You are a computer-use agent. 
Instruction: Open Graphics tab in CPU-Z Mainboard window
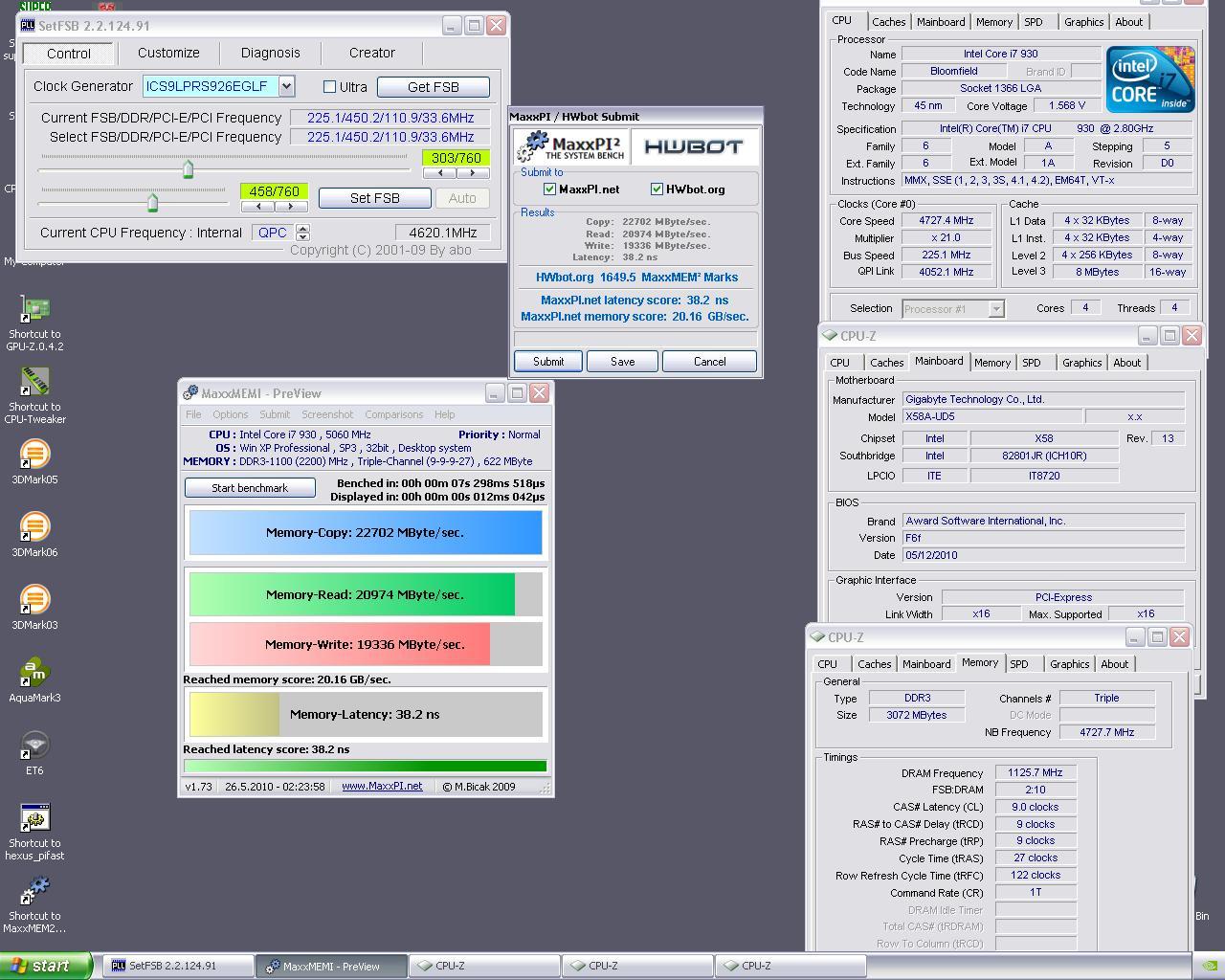1081,363
